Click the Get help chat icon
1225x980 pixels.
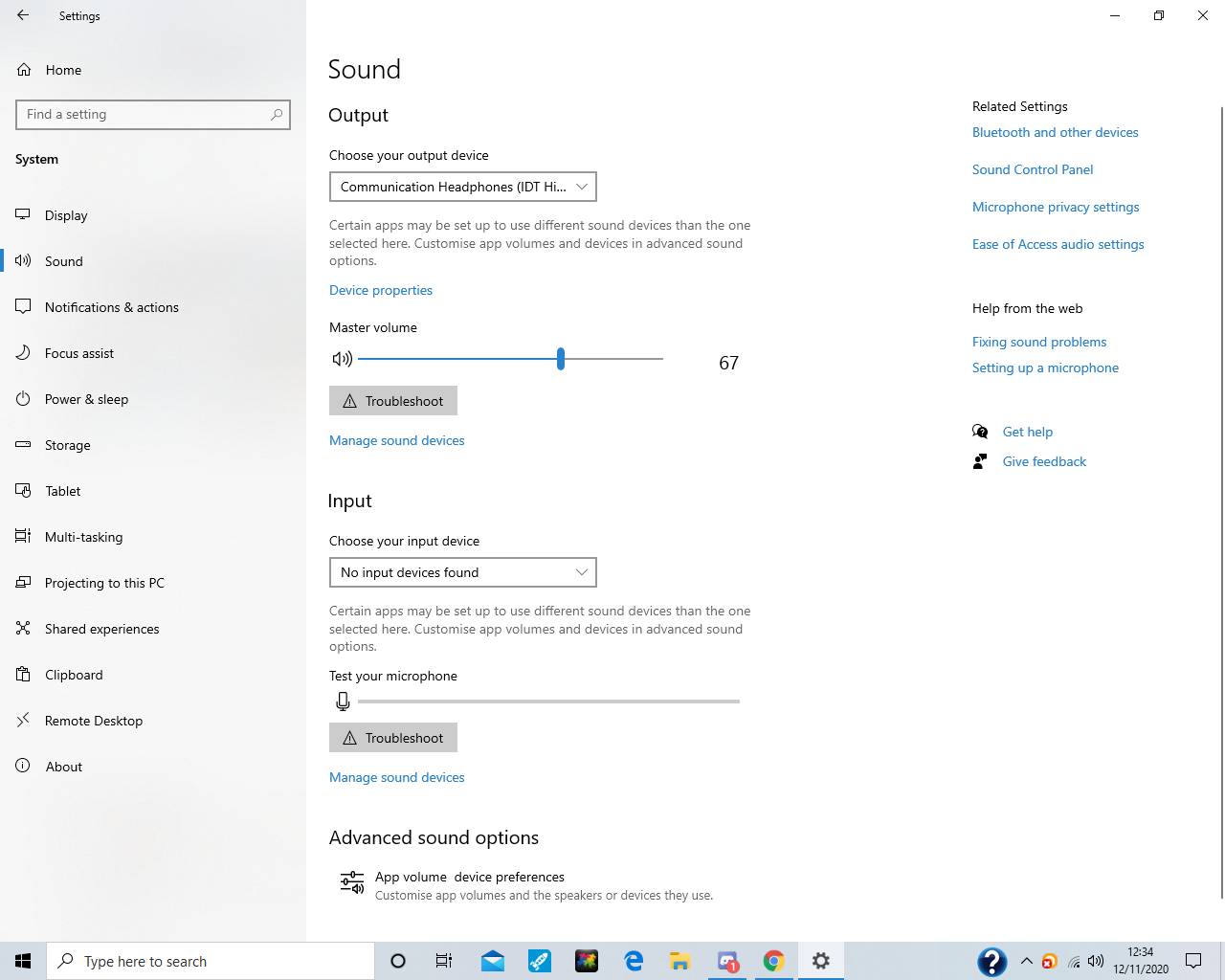tap(980, 432)
